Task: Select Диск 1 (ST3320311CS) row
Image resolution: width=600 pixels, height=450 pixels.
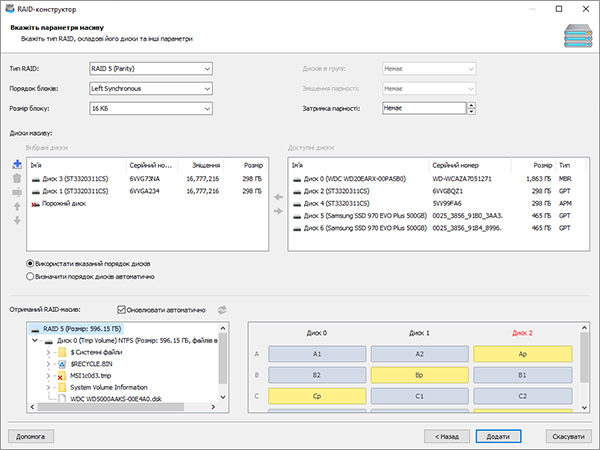Action: point(147,191)
